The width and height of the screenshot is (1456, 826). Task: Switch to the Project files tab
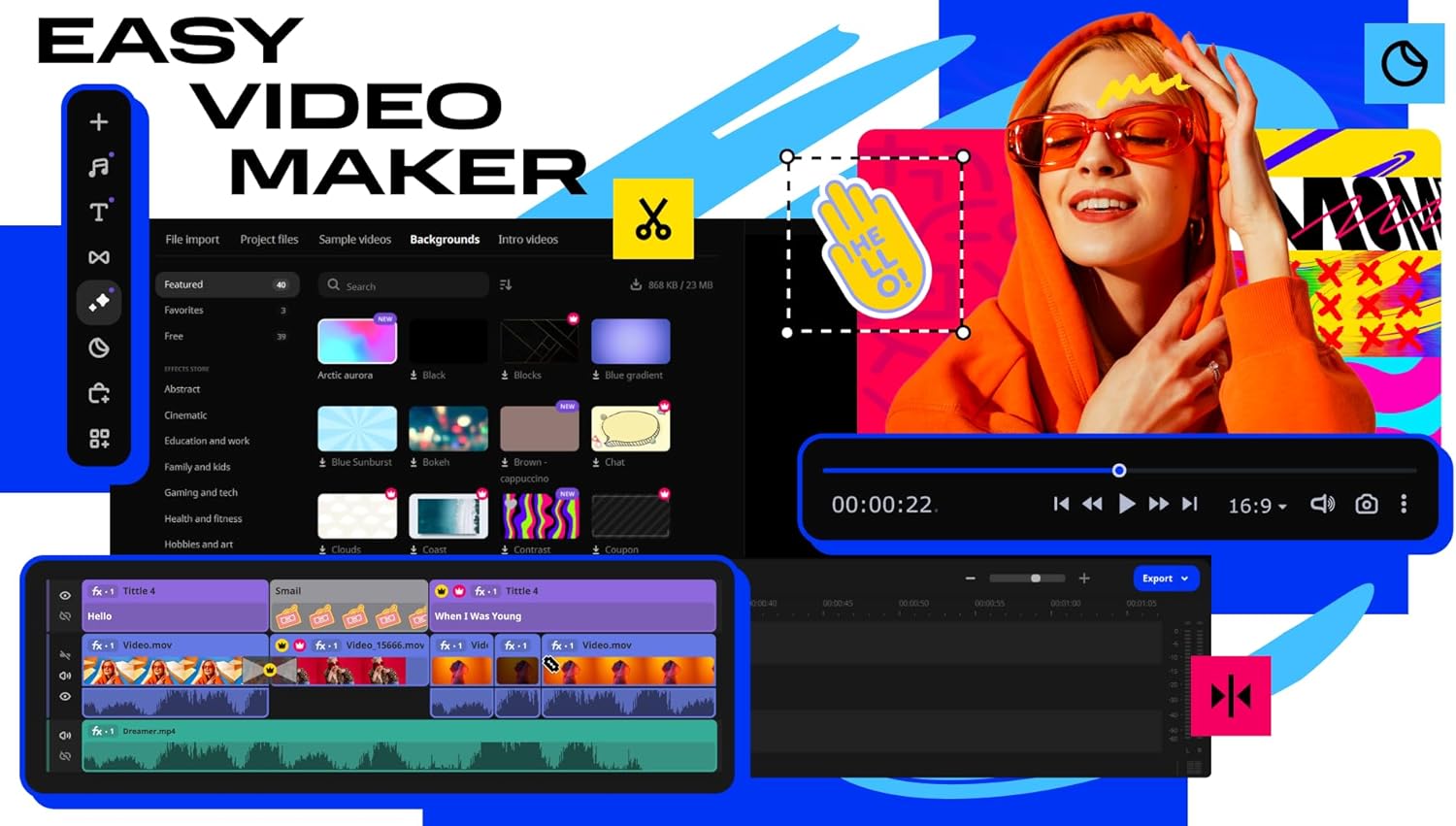269,240
